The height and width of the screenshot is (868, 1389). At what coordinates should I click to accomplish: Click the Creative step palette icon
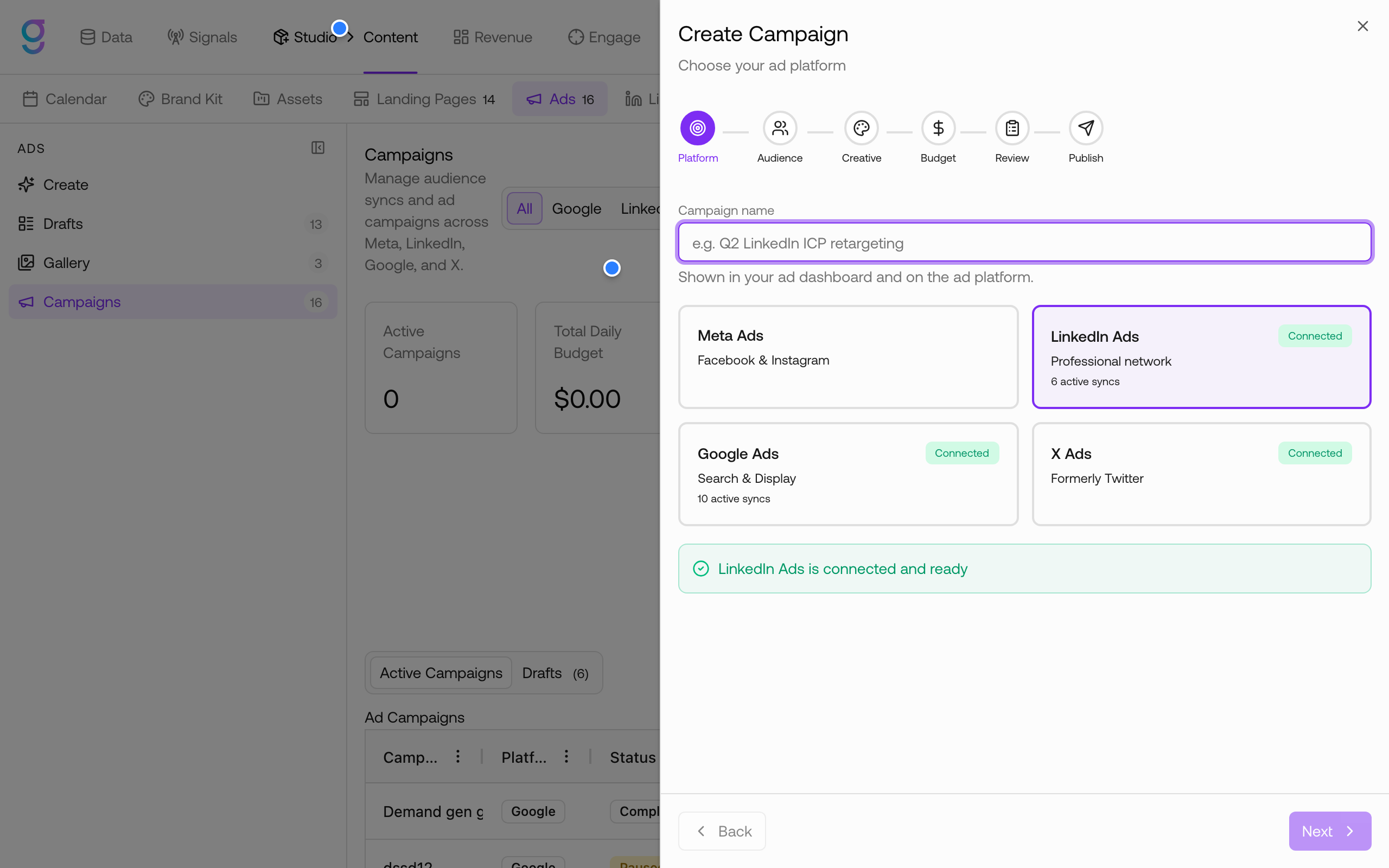pyautogui.click(x=861, y=128)
